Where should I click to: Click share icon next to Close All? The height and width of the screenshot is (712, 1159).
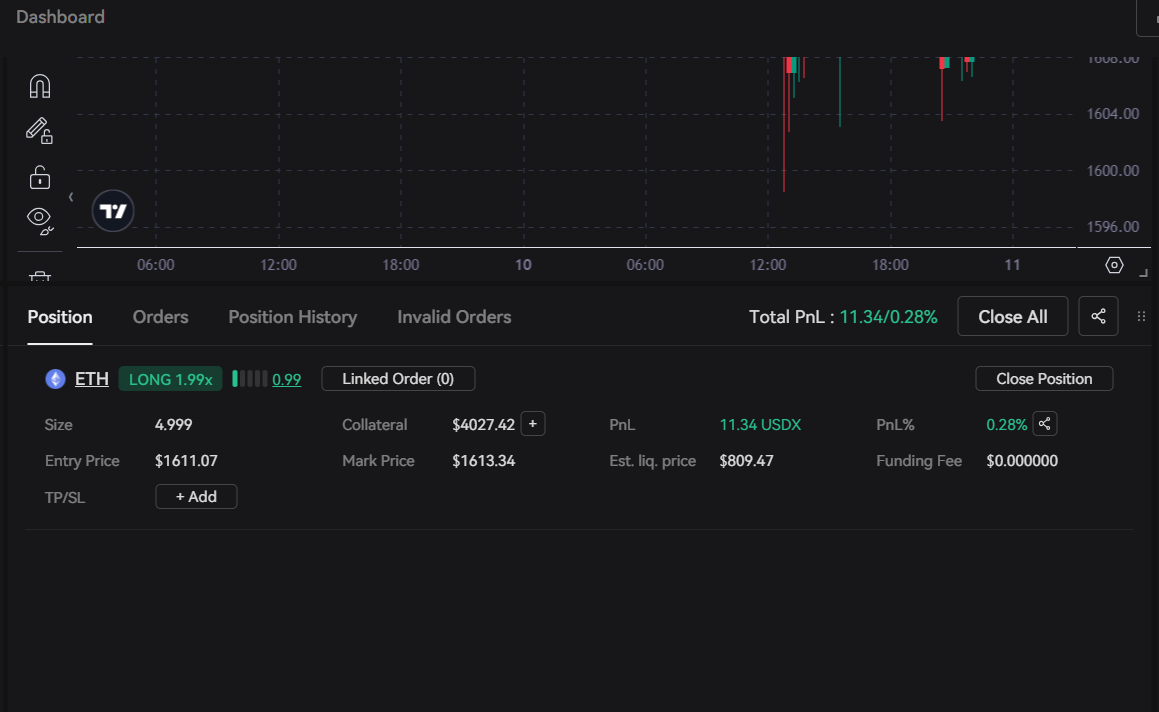tap(1098, 316)
